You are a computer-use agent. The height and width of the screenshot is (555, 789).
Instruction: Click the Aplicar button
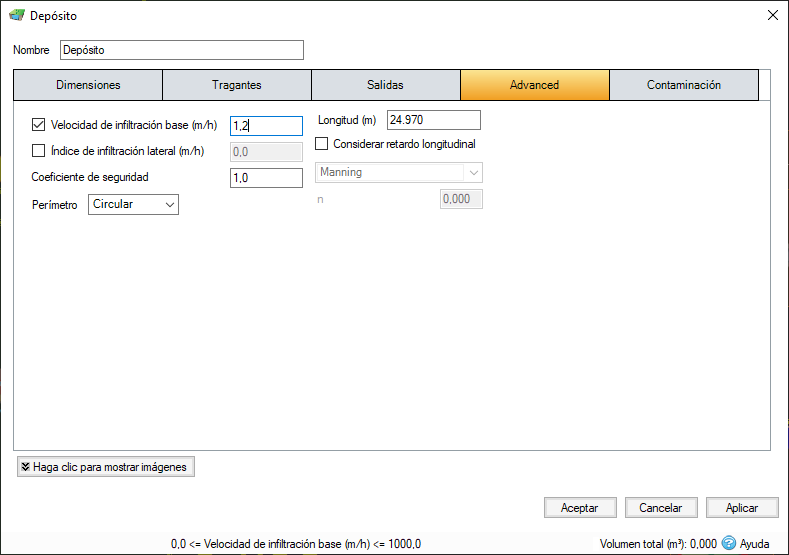[x=742, y=508]
